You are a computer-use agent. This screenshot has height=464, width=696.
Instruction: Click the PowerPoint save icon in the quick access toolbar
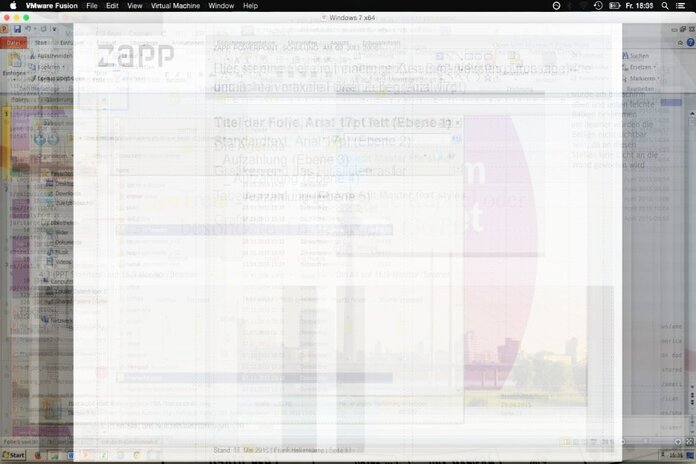[x=17, y=29]
